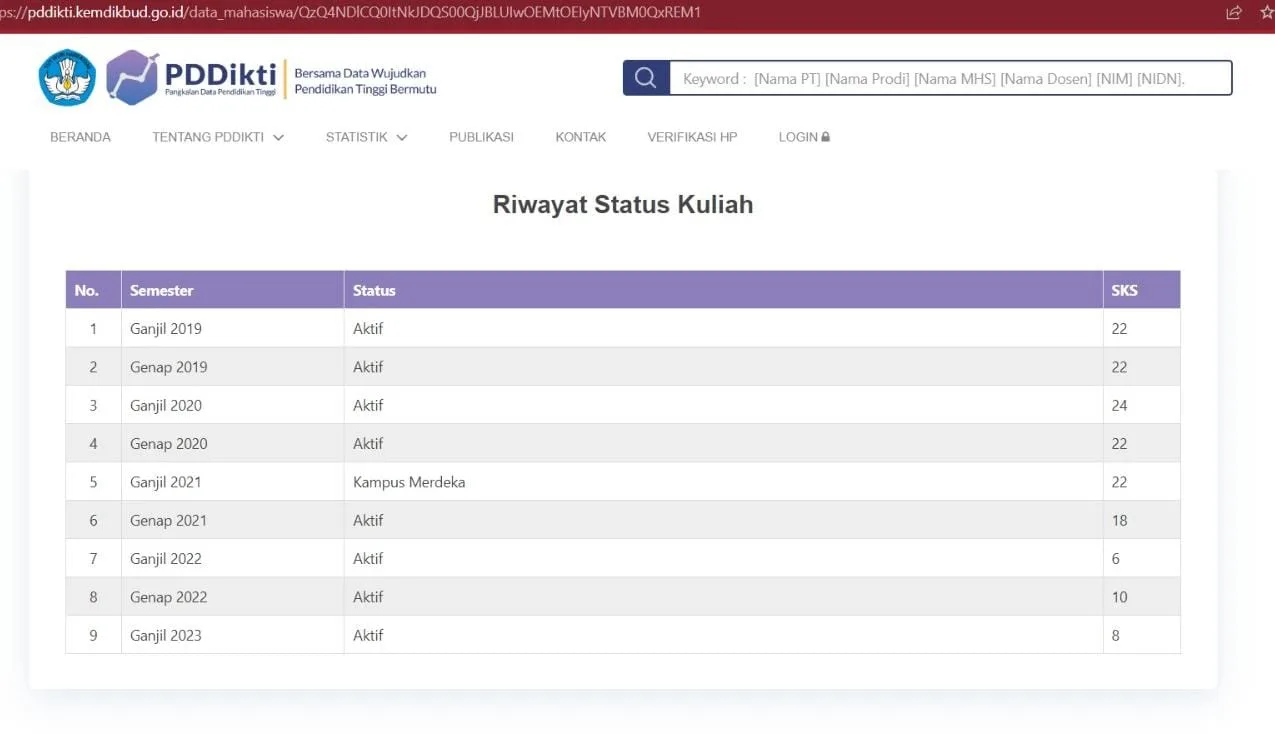Screen dimensions: 1275x734
Task: Open the VERIFIKASI HP page
Action: (692, 137)
